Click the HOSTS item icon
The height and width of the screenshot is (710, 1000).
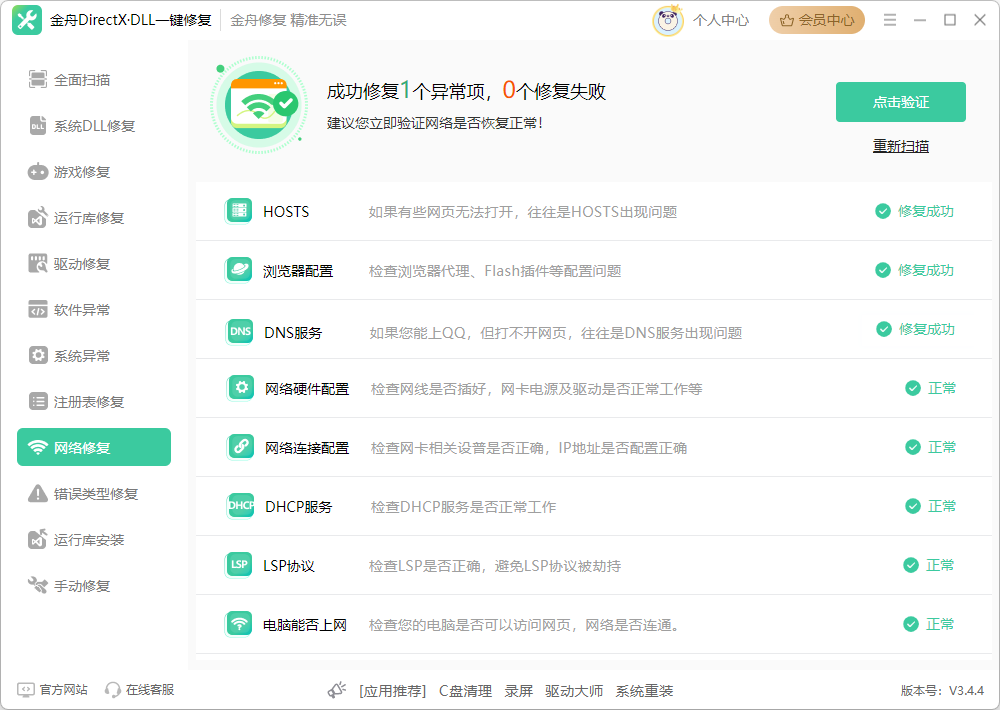click(239, 211)
